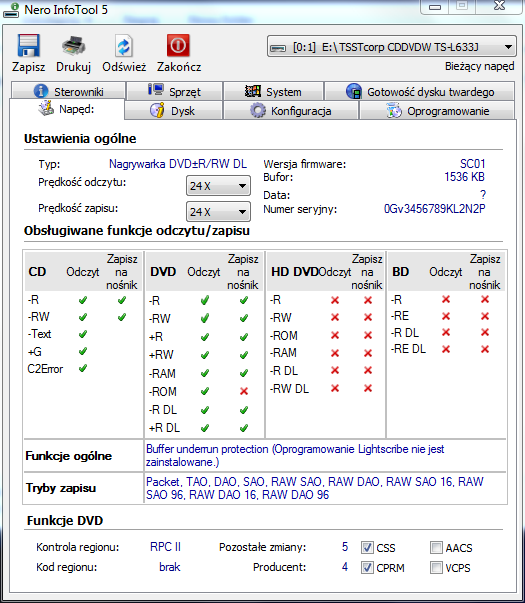Switch to the Sterowniki tab
The height and width of the screenshot is (603, 525).
click(x=68, y=91)
